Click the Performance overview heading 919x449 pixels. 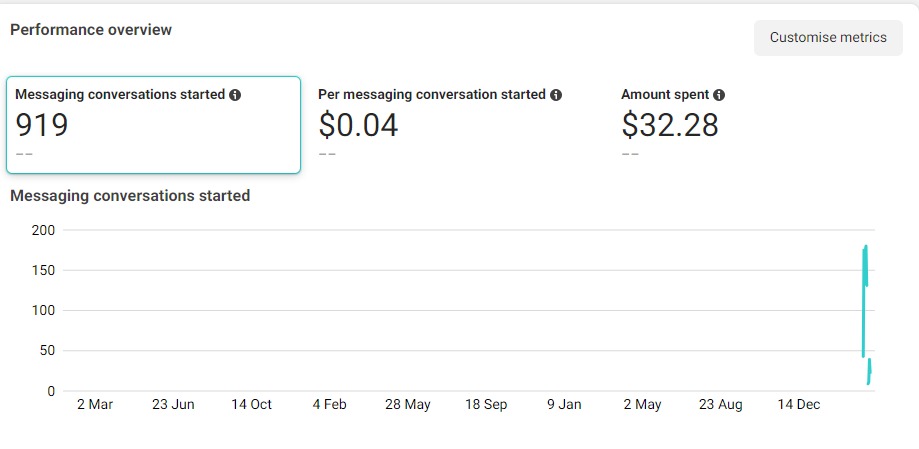(x=91, y=30)
